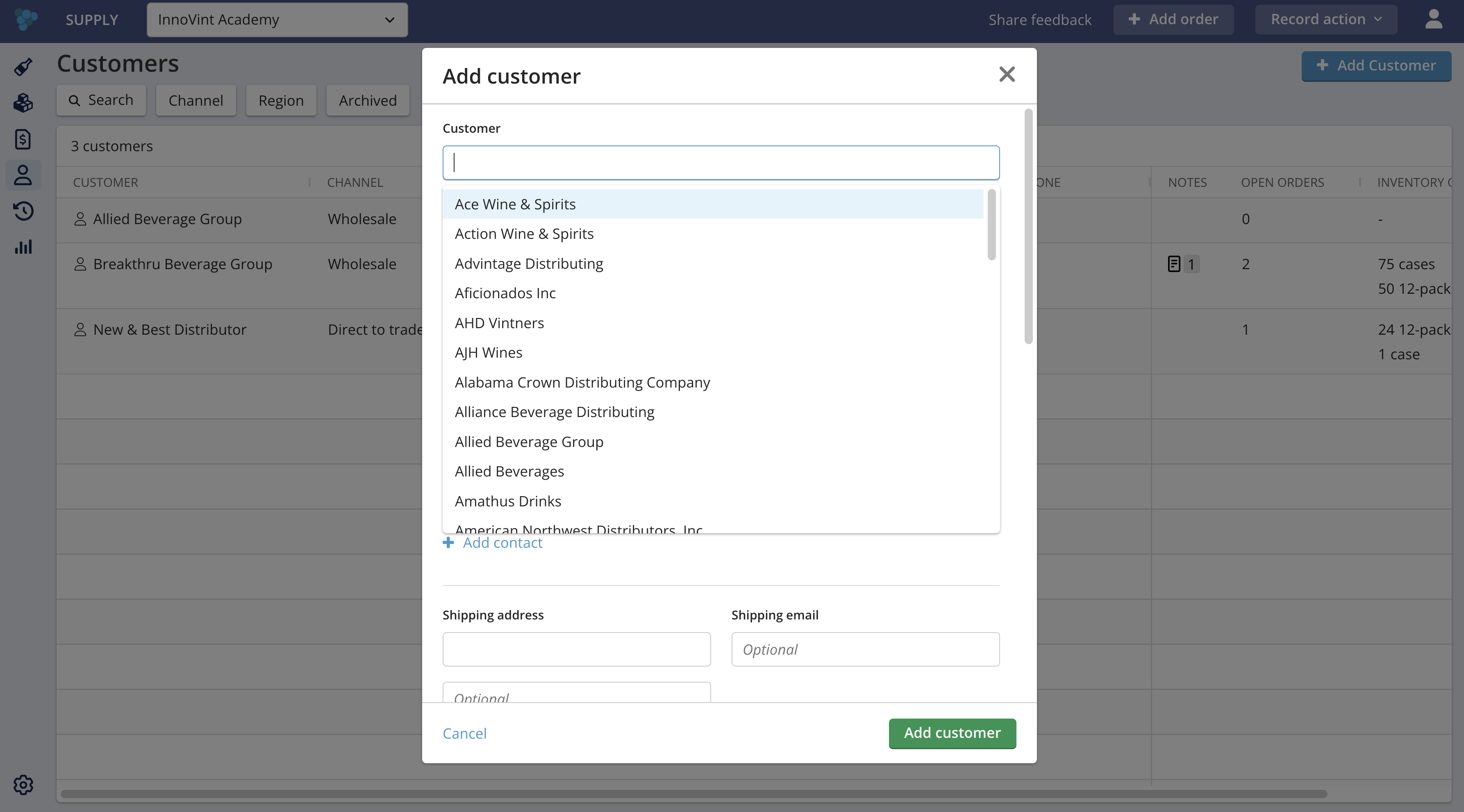
Task: Select AHD Vintners option
Action: click(x=713, y=323)
